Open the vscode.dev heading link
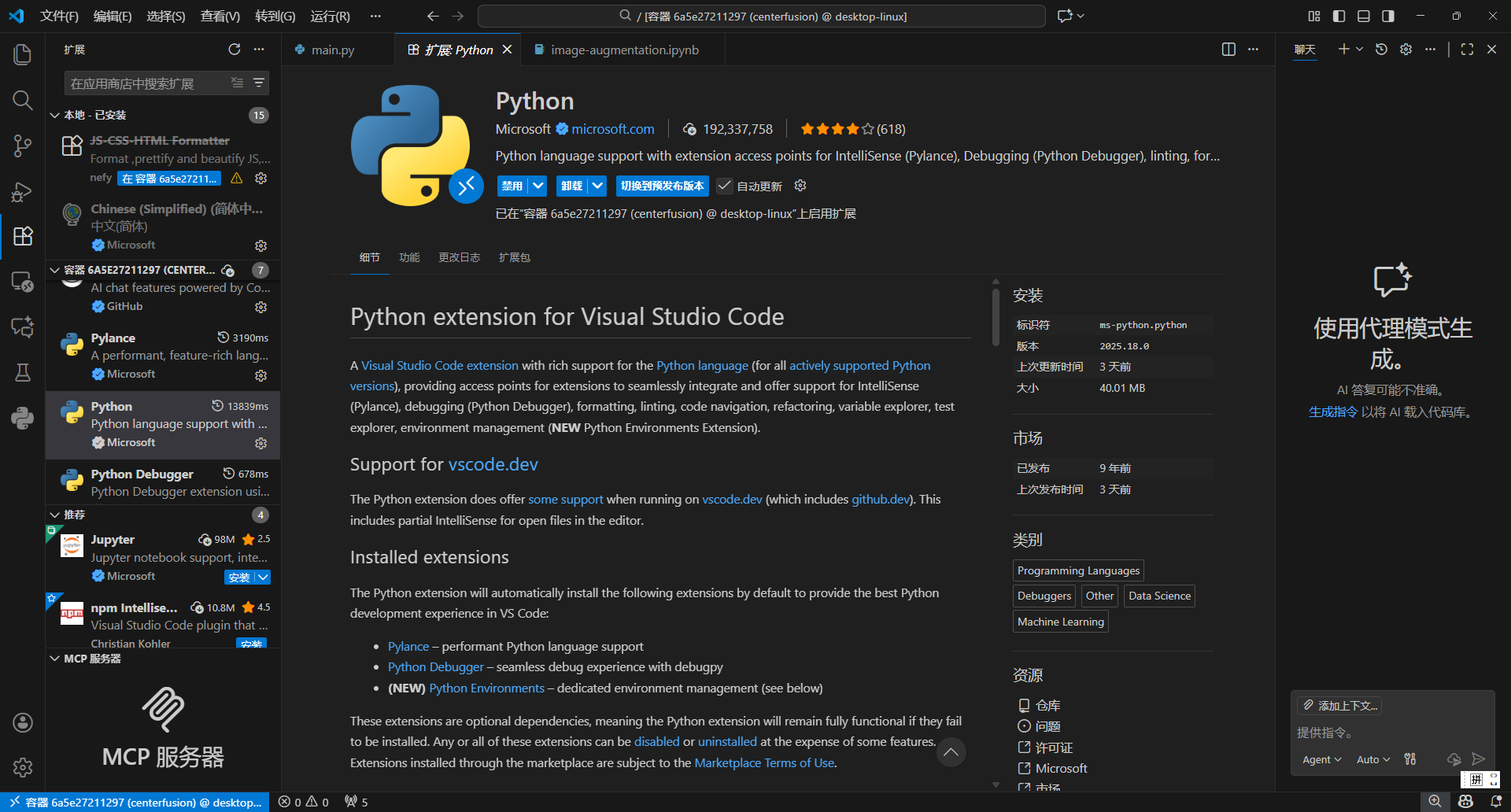The height and width of the screenshot is (812, 1511). pos(493,464)
